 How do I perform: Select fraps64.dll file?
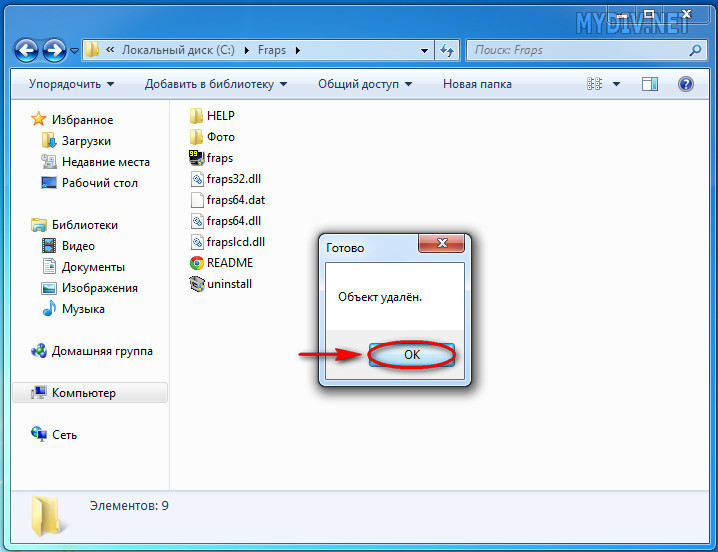click(225, 221)
